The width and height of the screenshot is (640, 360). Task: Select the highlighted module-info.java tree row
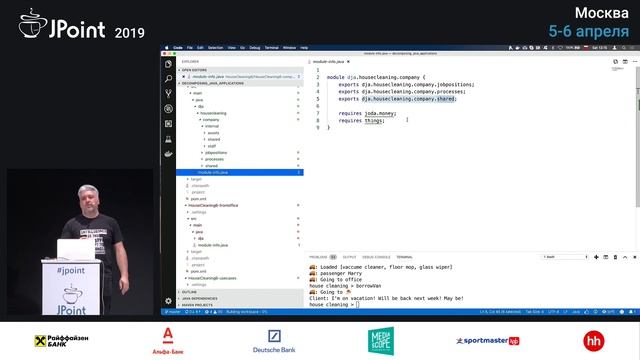[240, 172]
